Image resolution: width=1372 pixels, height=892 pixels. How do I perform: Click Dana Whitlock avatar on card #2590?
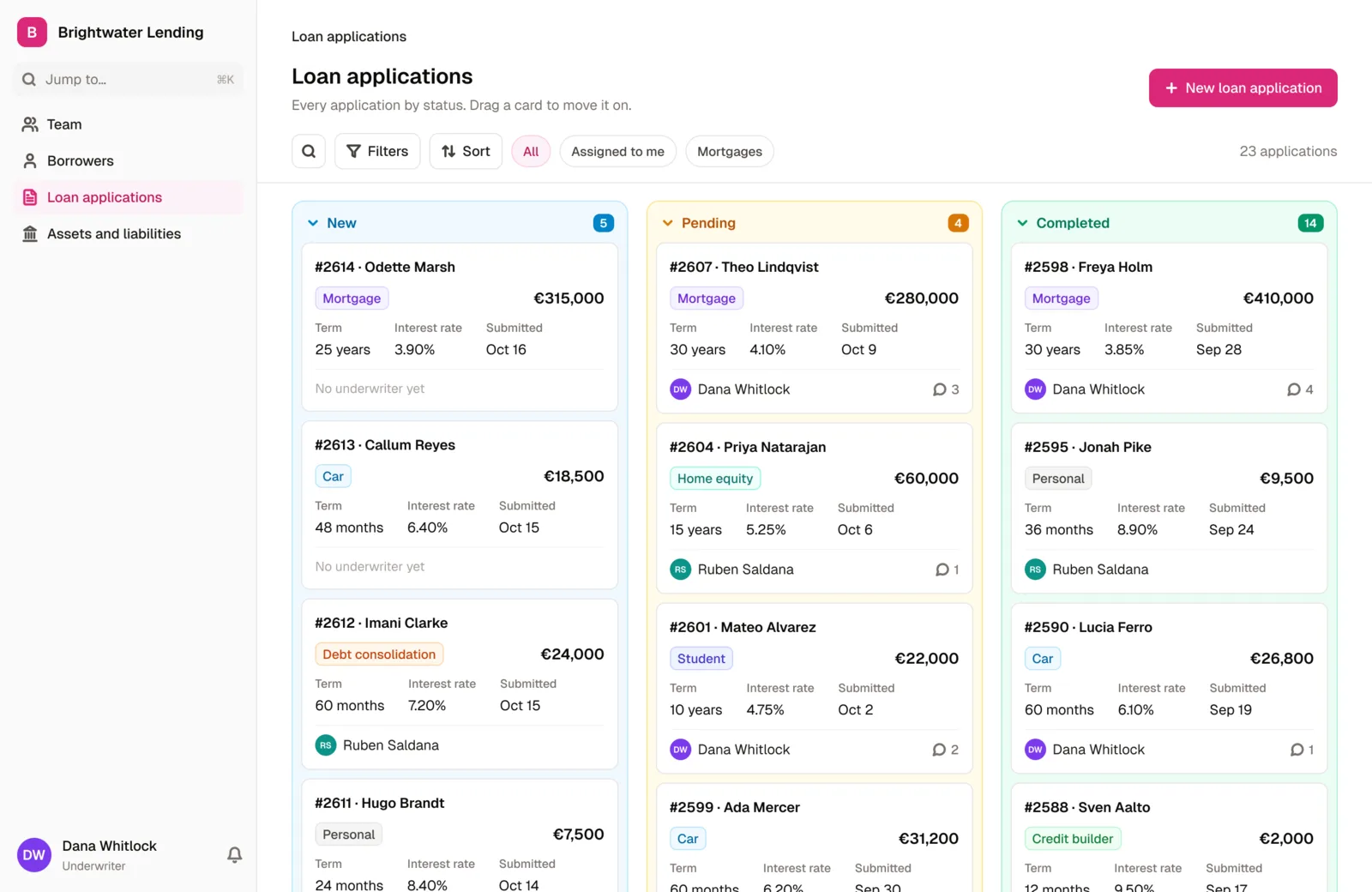click(x=1035, y=750)
